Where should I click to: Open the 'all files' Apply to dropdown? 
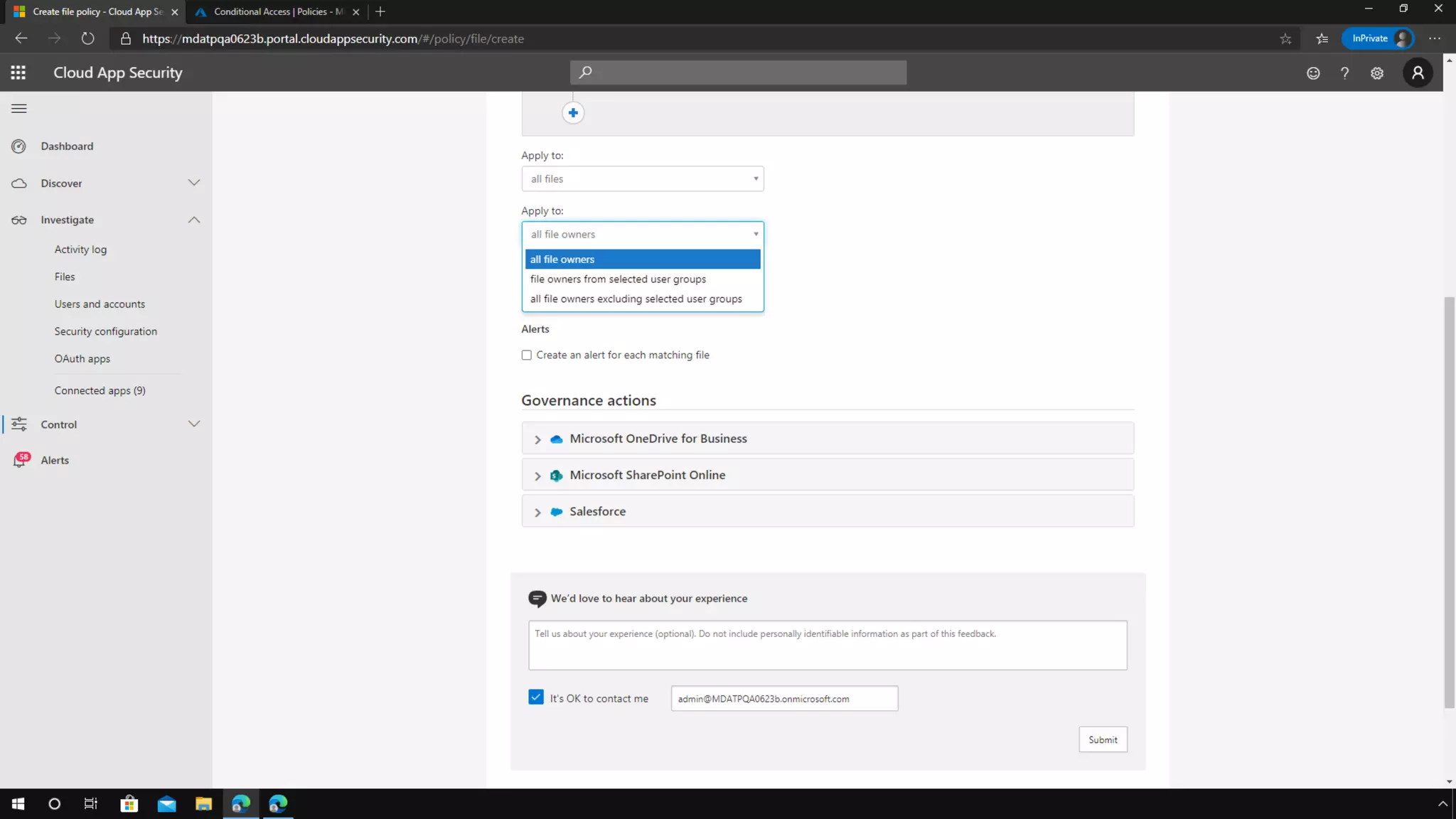[x=642, y=178]
